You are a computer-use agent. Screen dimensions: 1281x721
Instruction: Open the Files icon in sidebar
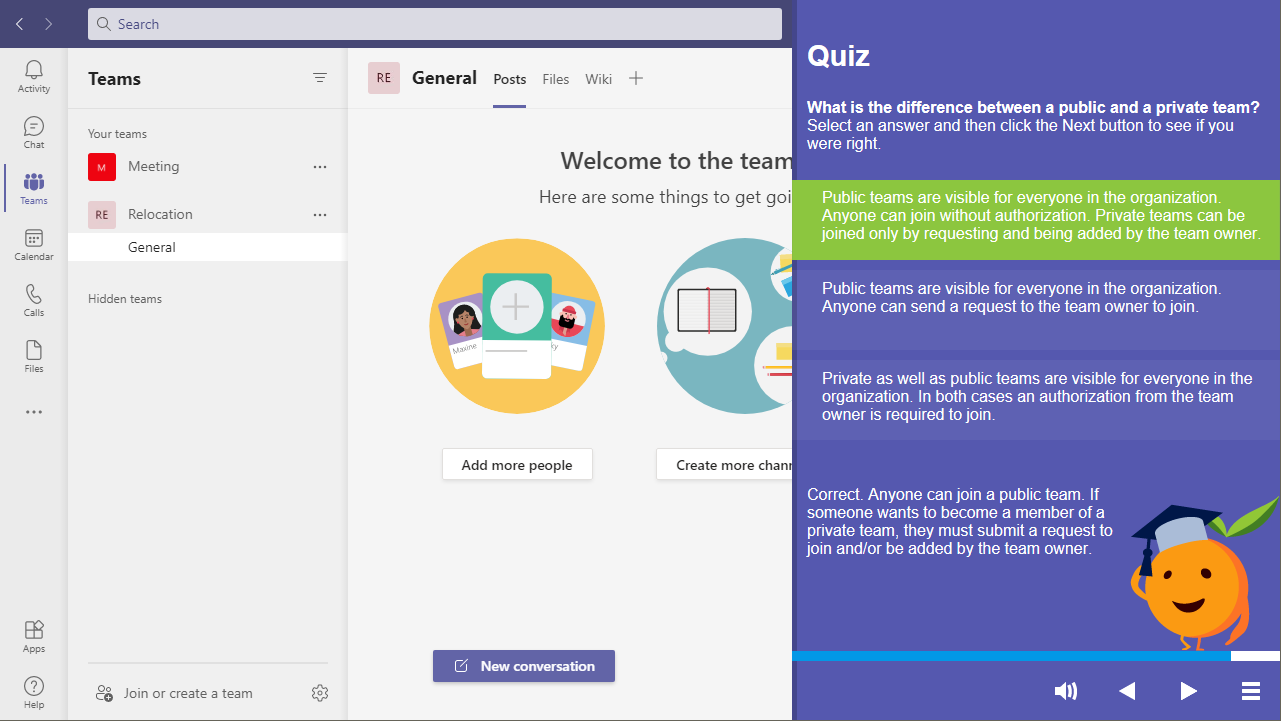pyautogui.click(x=34, y=356)
